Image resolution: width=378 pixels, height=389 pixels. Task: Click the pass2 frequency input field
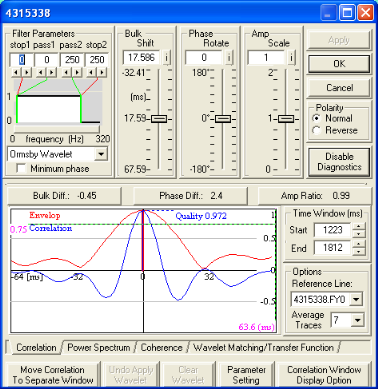pos(72,60)
